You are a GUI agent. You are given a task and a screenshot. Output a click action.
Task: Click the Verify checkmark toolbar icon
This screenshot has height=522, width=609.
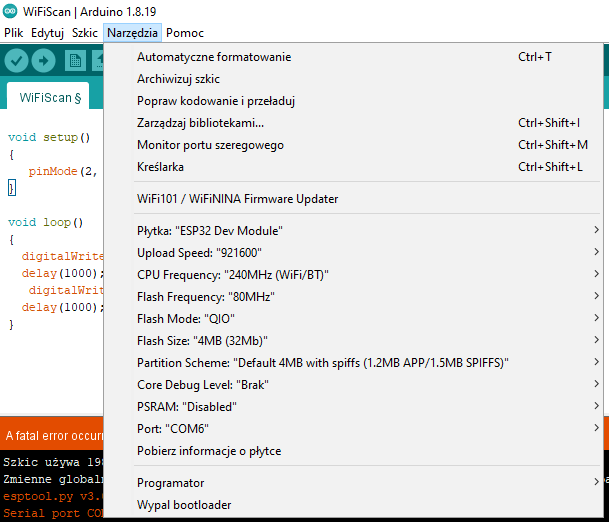[x=16, y=61]
